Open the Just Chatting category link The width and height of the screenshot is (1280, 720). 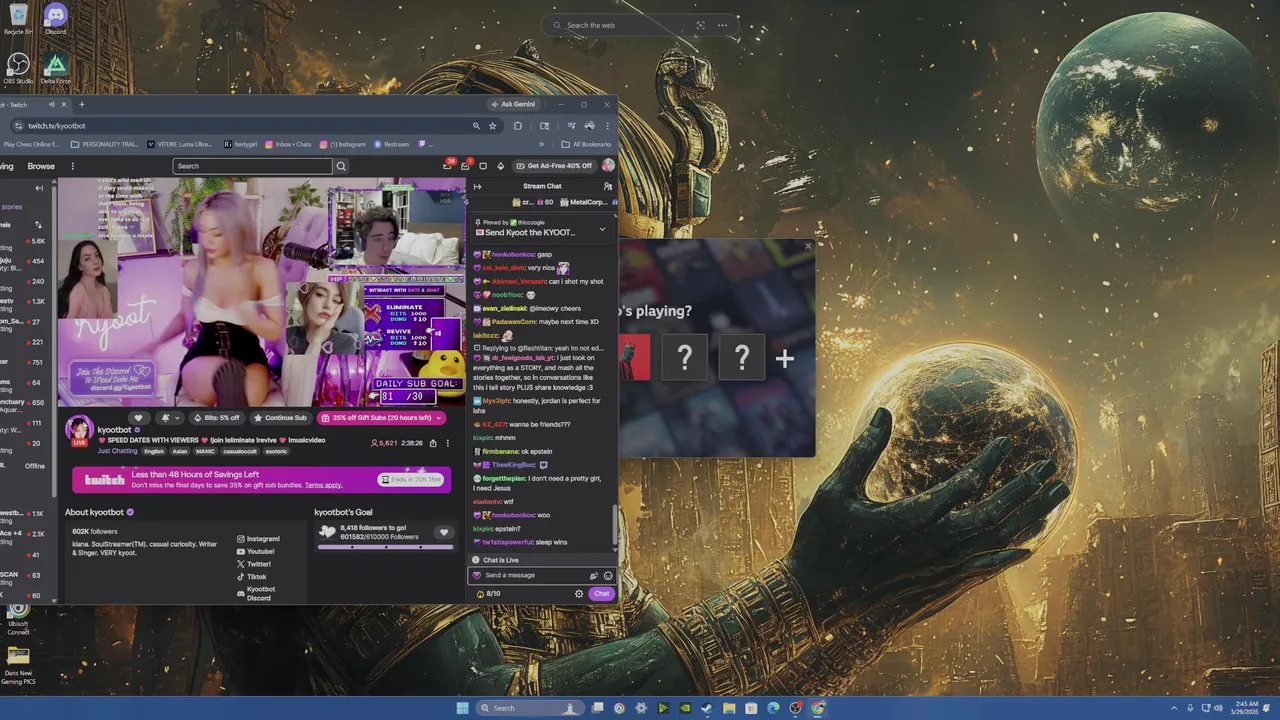point(117,451)
